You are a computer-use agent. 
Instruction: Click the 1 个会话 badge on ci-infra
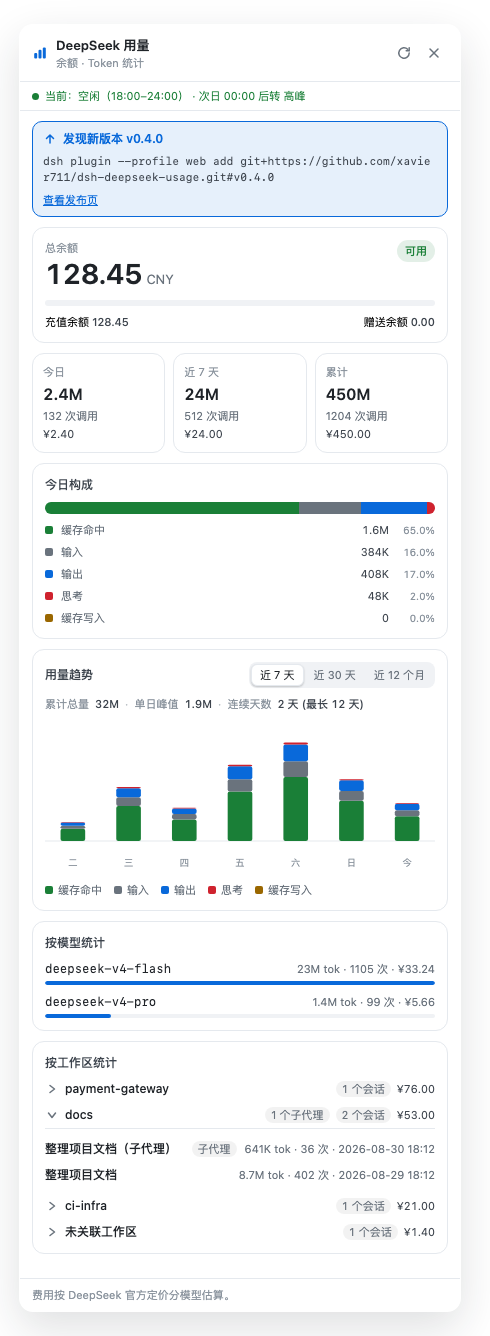click(x=364, y=1206)
